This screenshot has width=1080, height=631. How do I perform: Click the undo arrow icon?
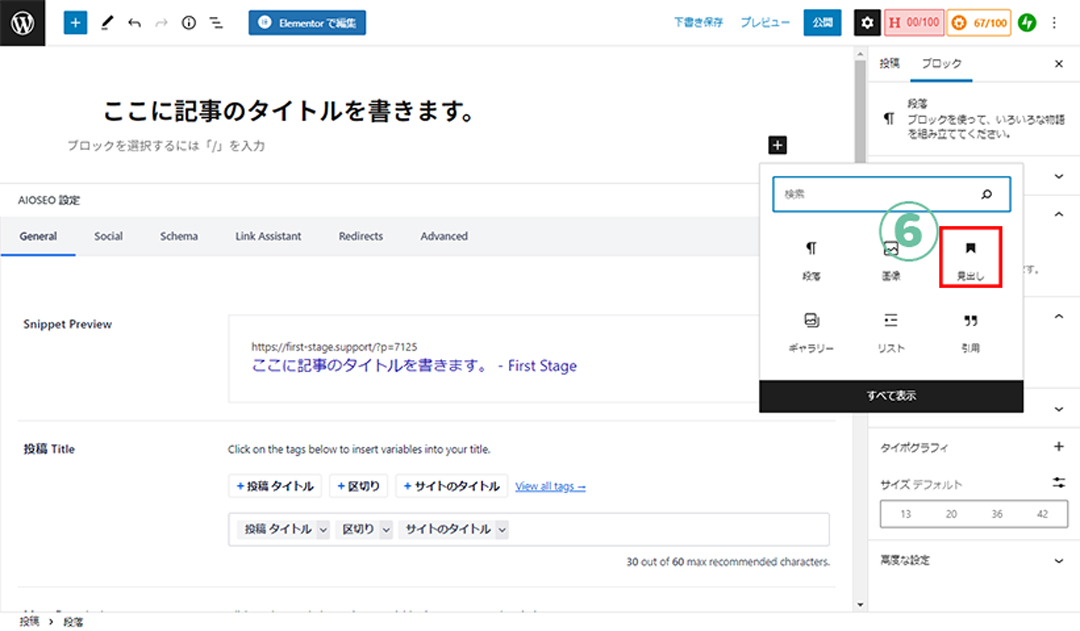click(x=134, y=22)
